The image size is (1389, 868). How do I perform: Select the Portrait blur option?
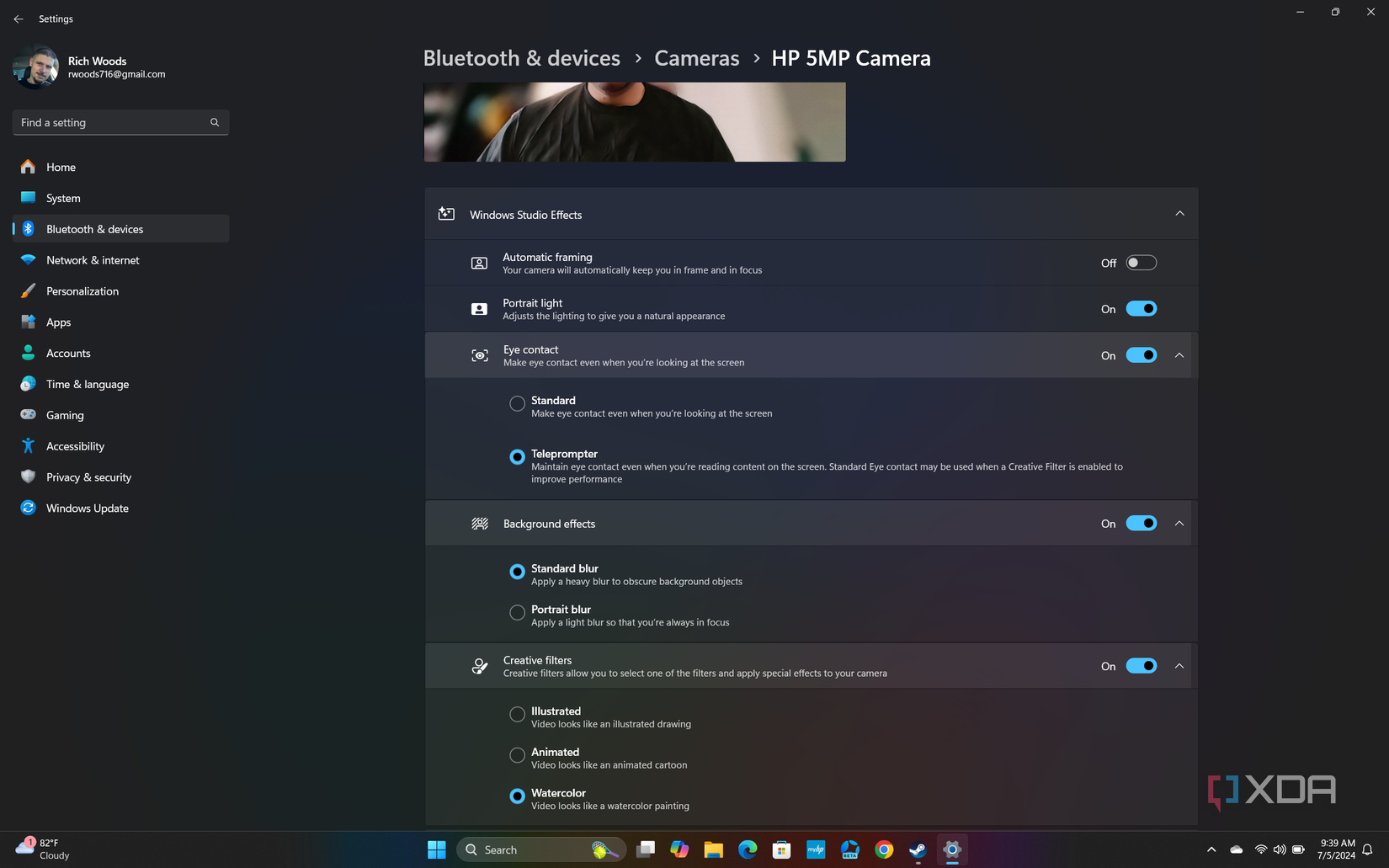(x=516, y=612)
